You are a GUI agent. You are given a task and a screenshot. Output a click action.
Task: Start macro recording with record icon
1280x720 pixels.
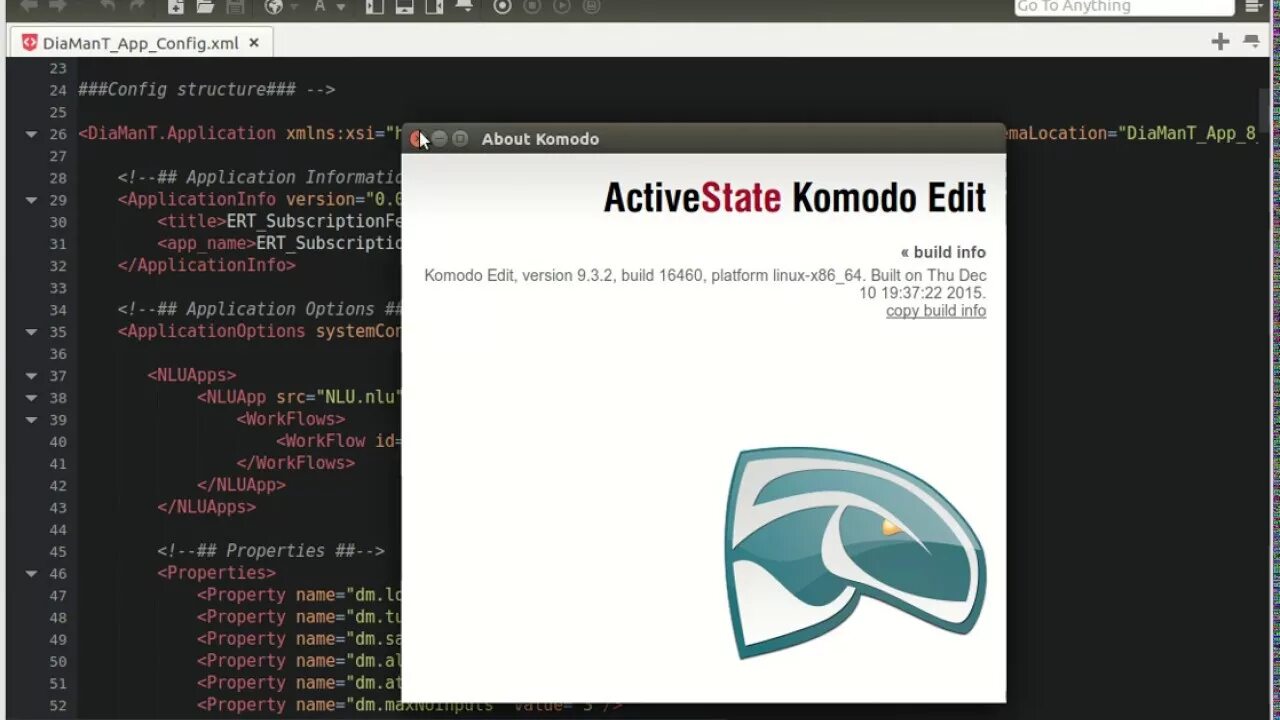point(502,6)
